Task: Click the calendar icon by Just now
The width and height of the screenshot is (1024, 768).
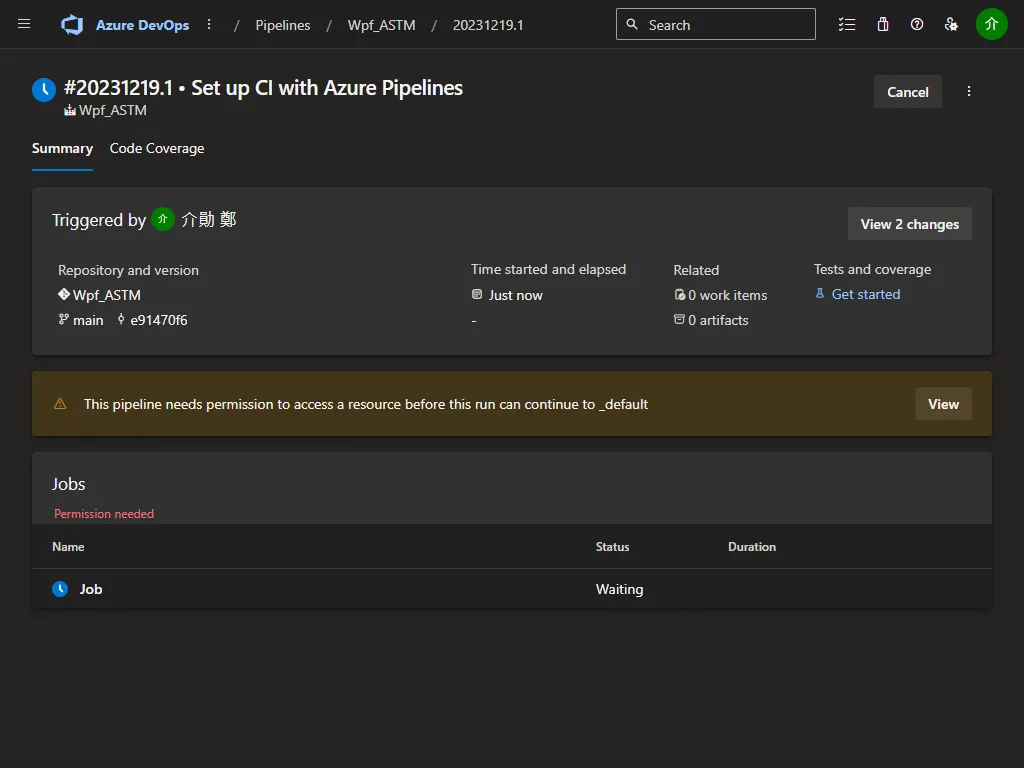Action: point(477,295)
